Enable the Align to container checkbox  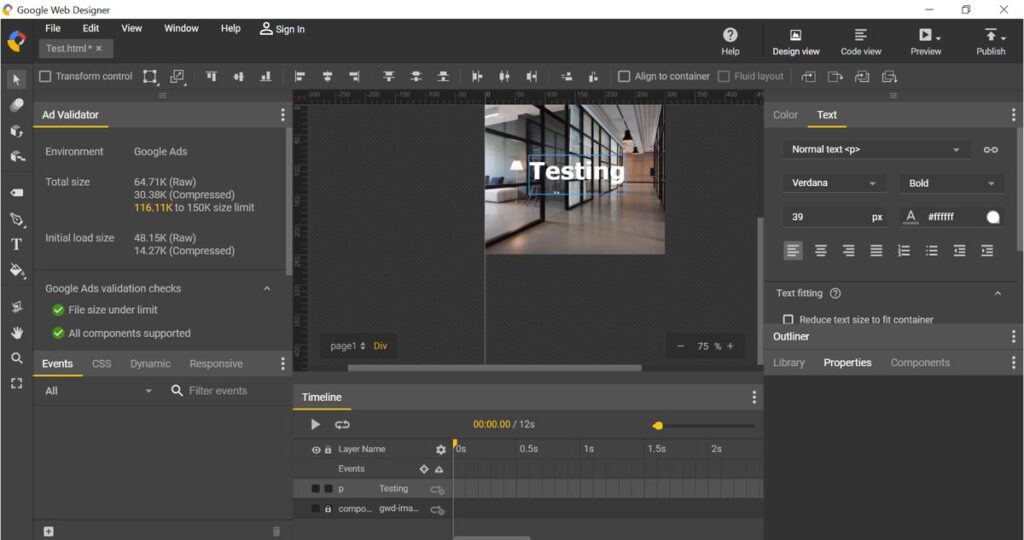[x=624, y=76]
